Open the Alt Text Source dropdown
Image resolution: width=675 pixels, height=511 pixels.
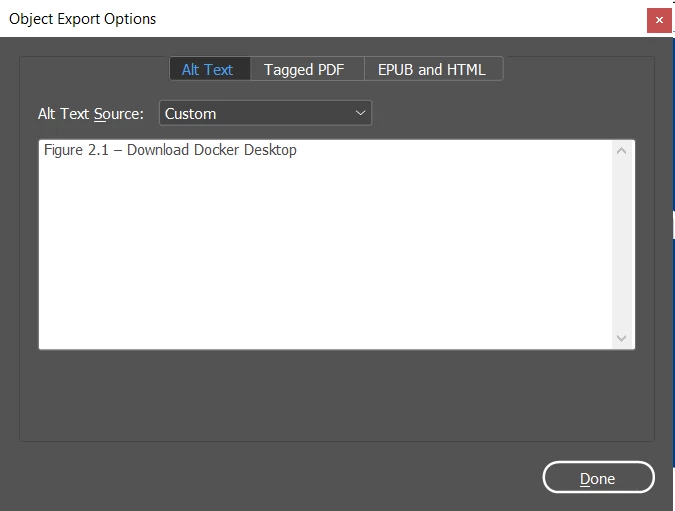pyautogui.click(x=266, y=113)
